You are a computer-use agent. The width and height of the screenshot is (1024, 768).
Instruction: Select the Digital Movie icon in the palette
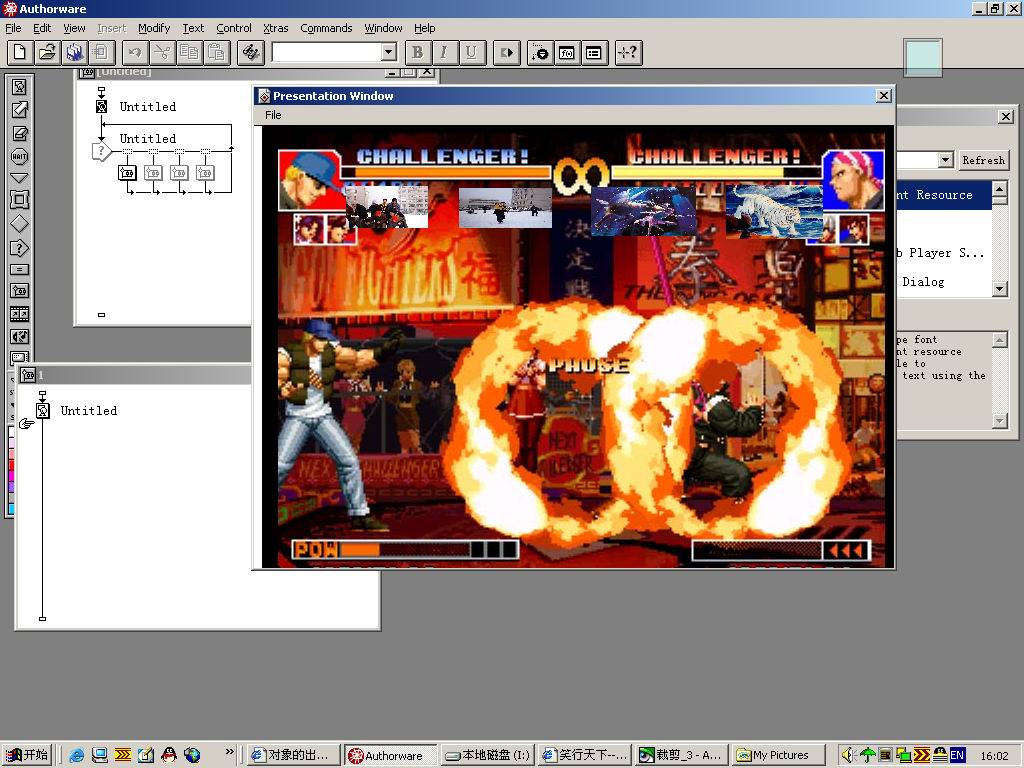pyautogui.click(x=20, y=314)
